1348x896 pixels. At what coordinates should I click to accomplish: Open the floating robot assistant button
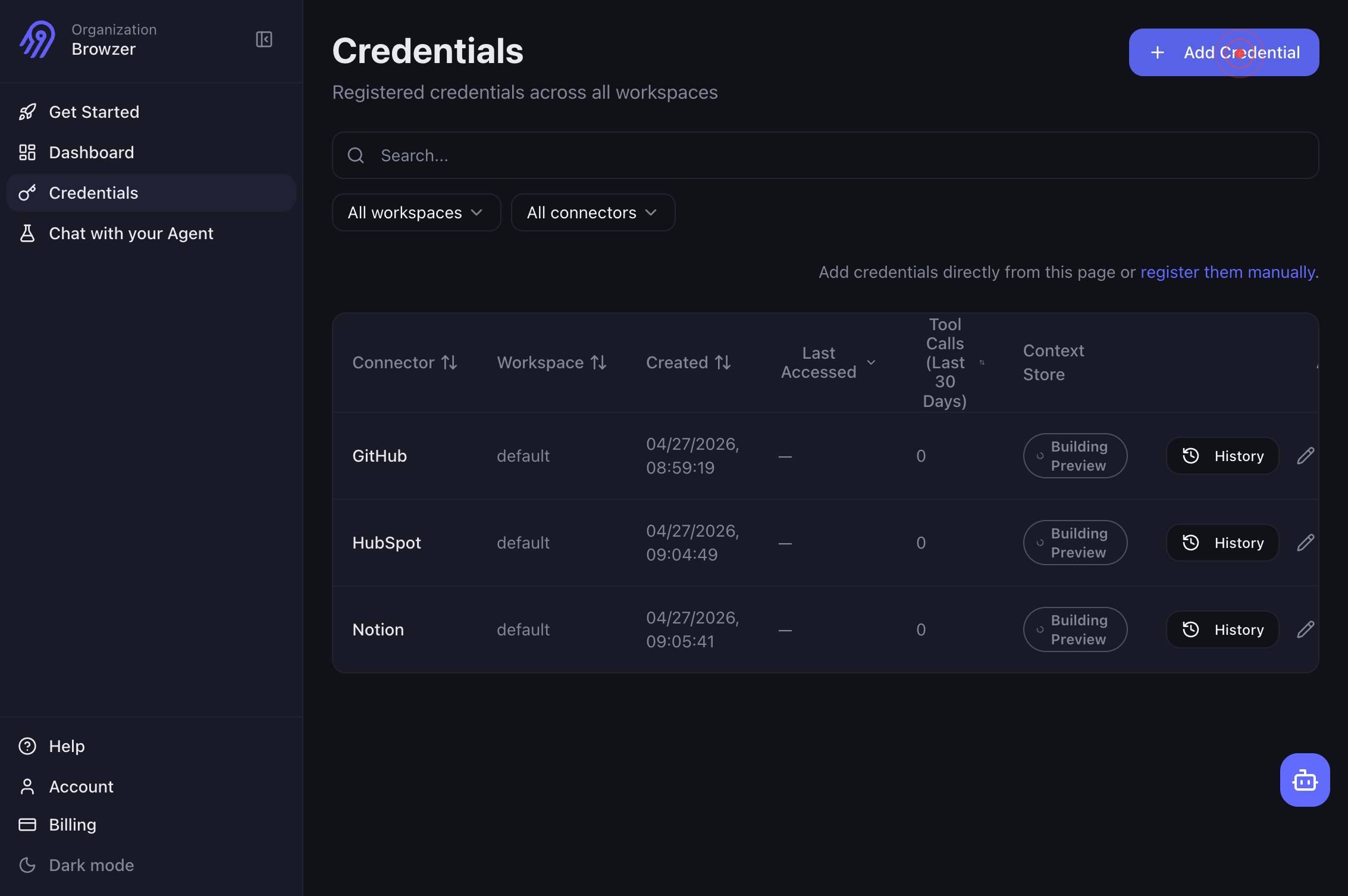pos(1305,780)
